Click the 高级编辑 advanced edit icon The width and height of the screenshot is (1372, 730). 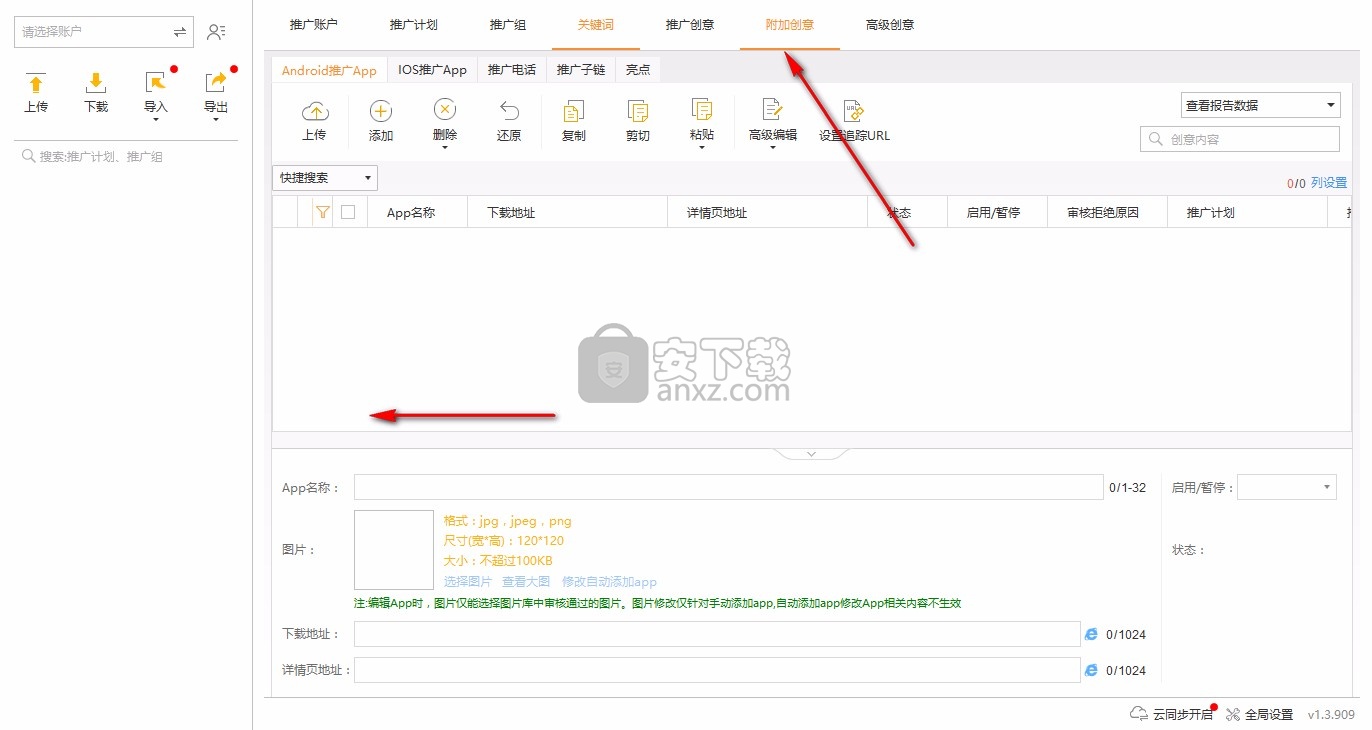tap(773, 110)
